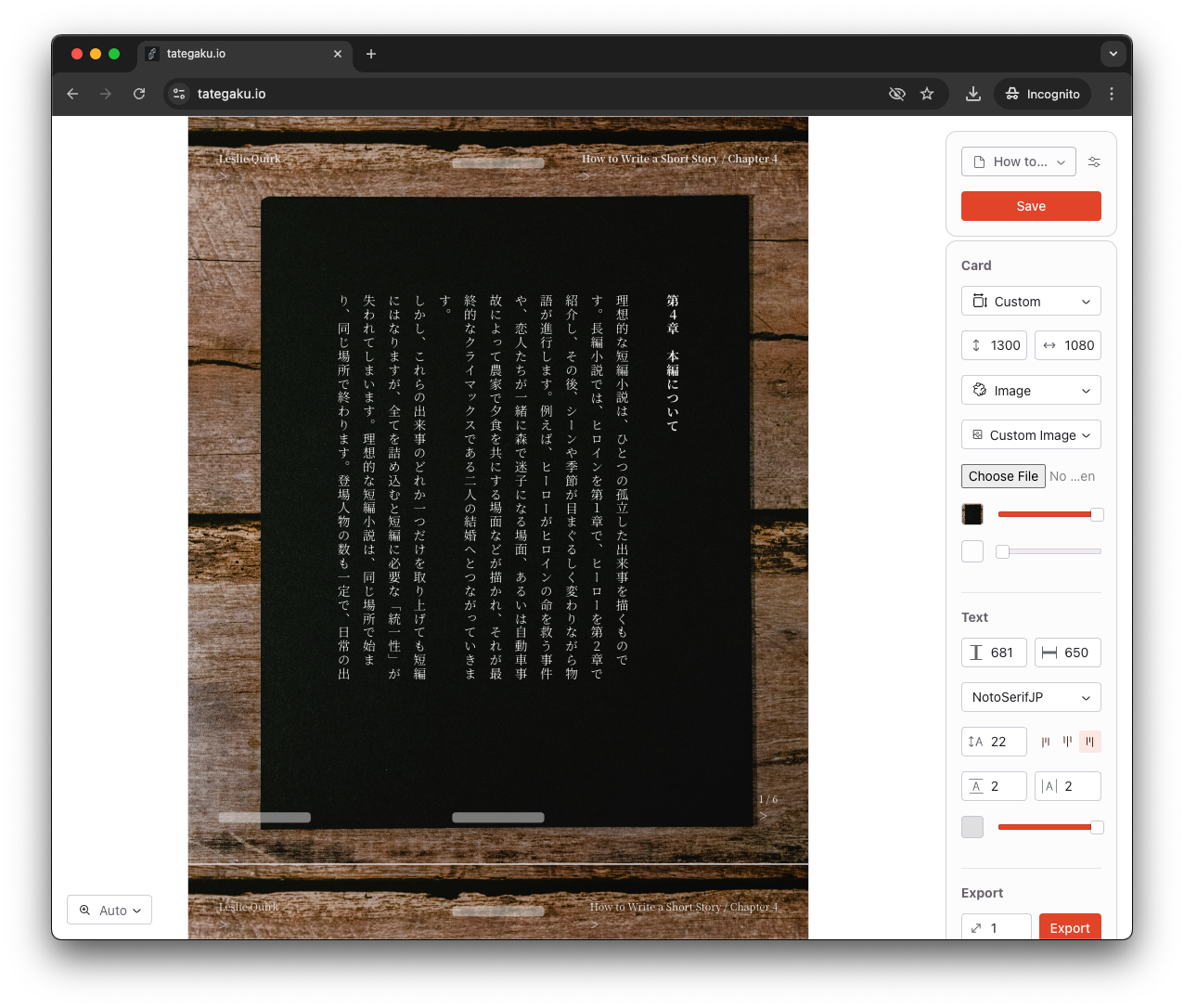The width and height of the screenshot is (1184, 1008).
Task: Open the NotoSerifJP font dropdown
Action: coord(1031,697)
